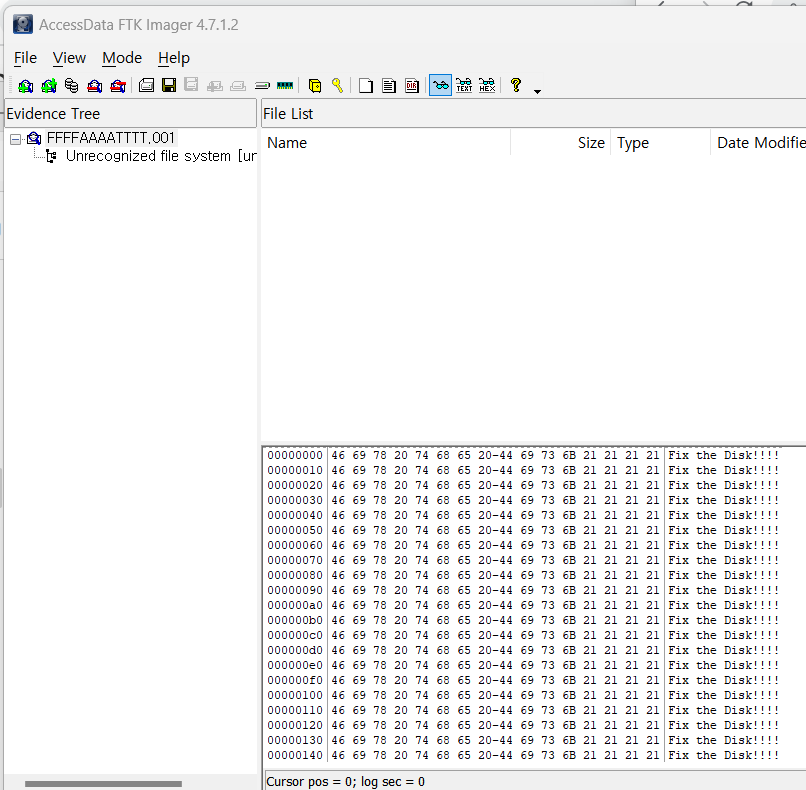
Task: Click 'Fix the Disk!!!!' text in row 00000060
Action: click(723, 545)
